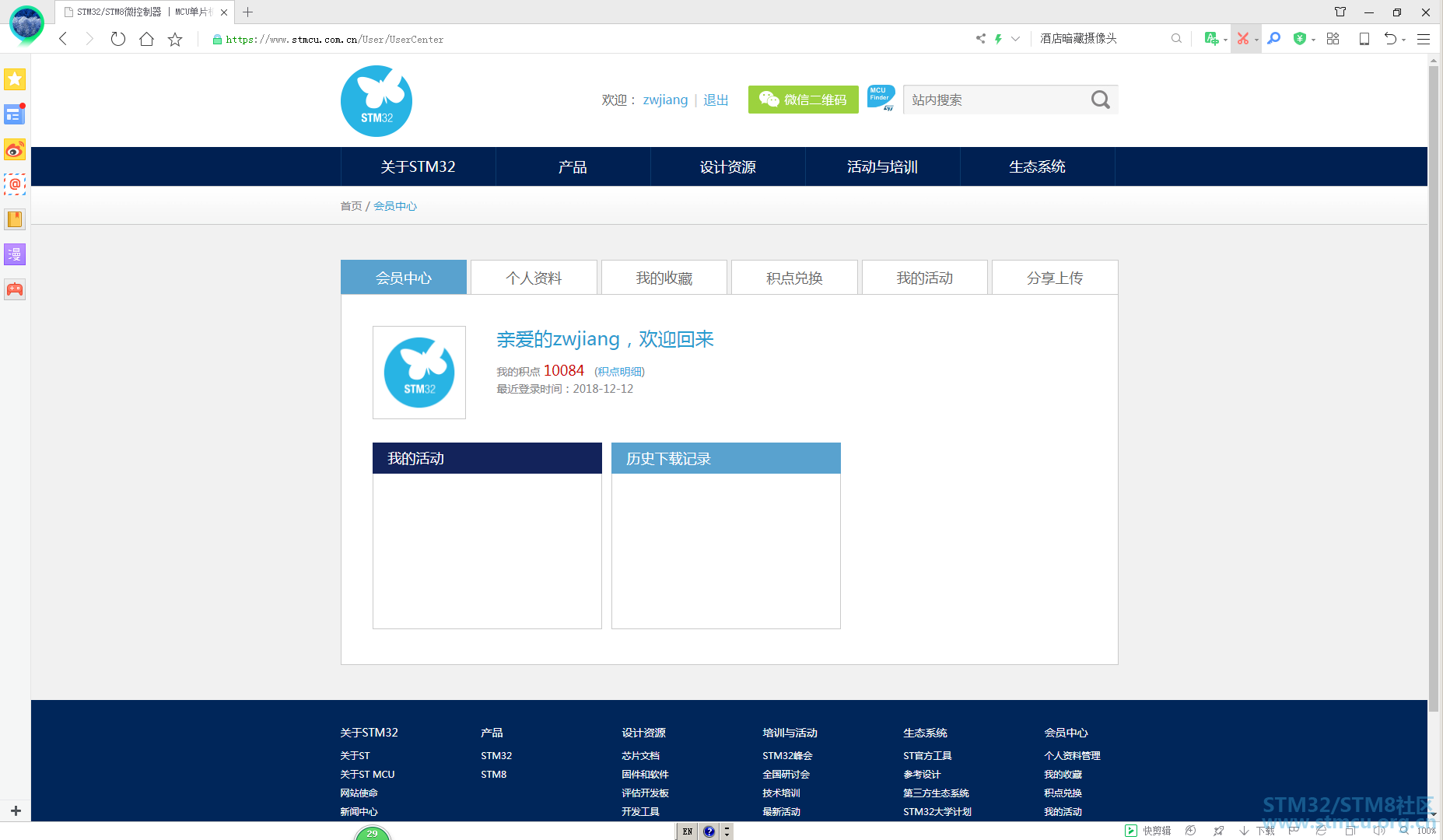Click the share icon in the address bar
Viewport: 1443px width, 840px height.
tap(980, 38)
